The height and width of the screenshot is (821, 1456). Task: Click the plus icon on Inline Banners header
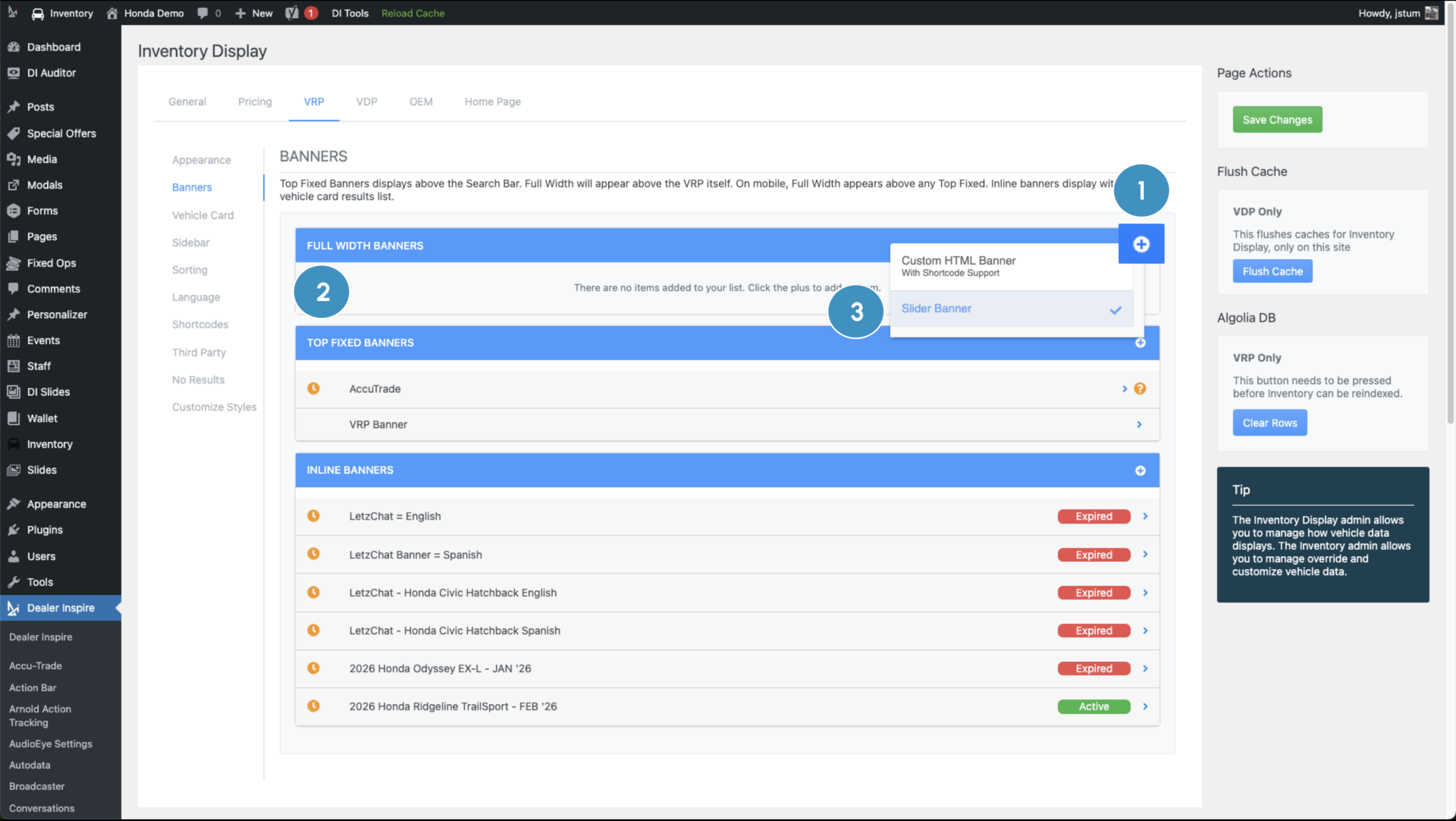pyautogui.click(x=1140, y=471)
